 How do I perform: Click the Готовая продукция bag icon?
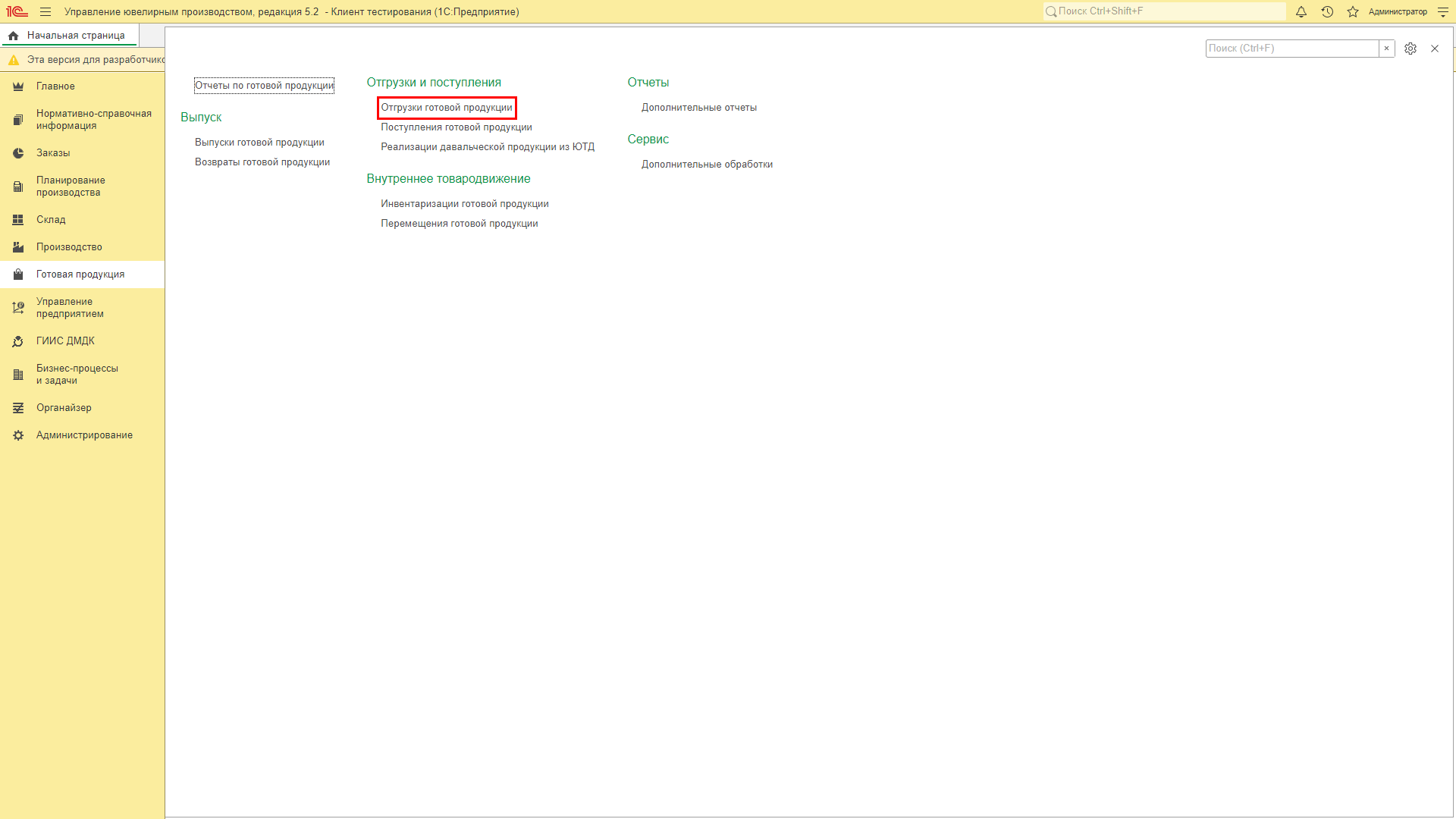pyautogui.click(x=18, y=275)
